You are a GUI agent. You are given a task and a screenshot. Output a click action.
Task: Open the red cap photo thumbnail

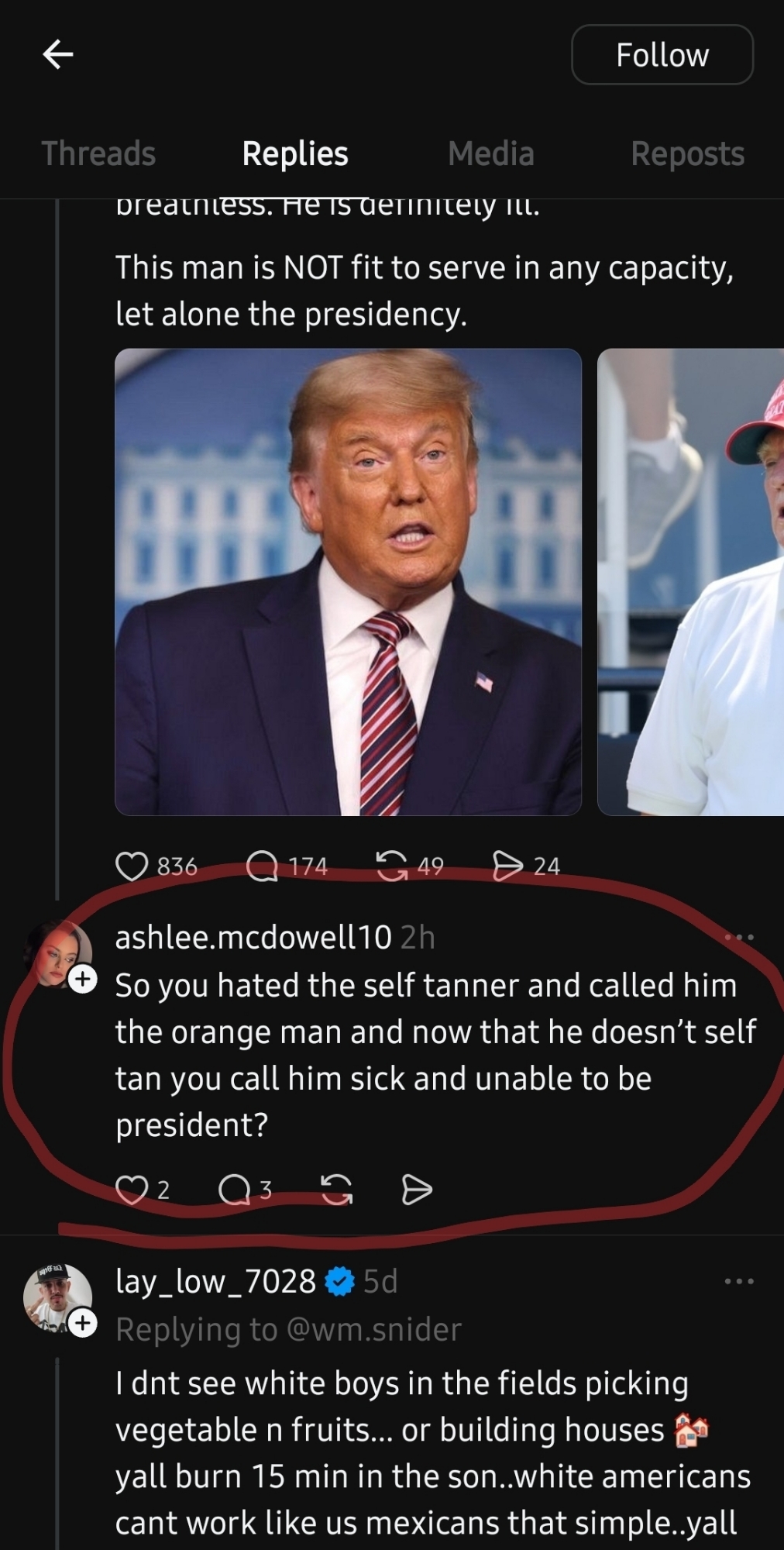click(x=690, y=582)
